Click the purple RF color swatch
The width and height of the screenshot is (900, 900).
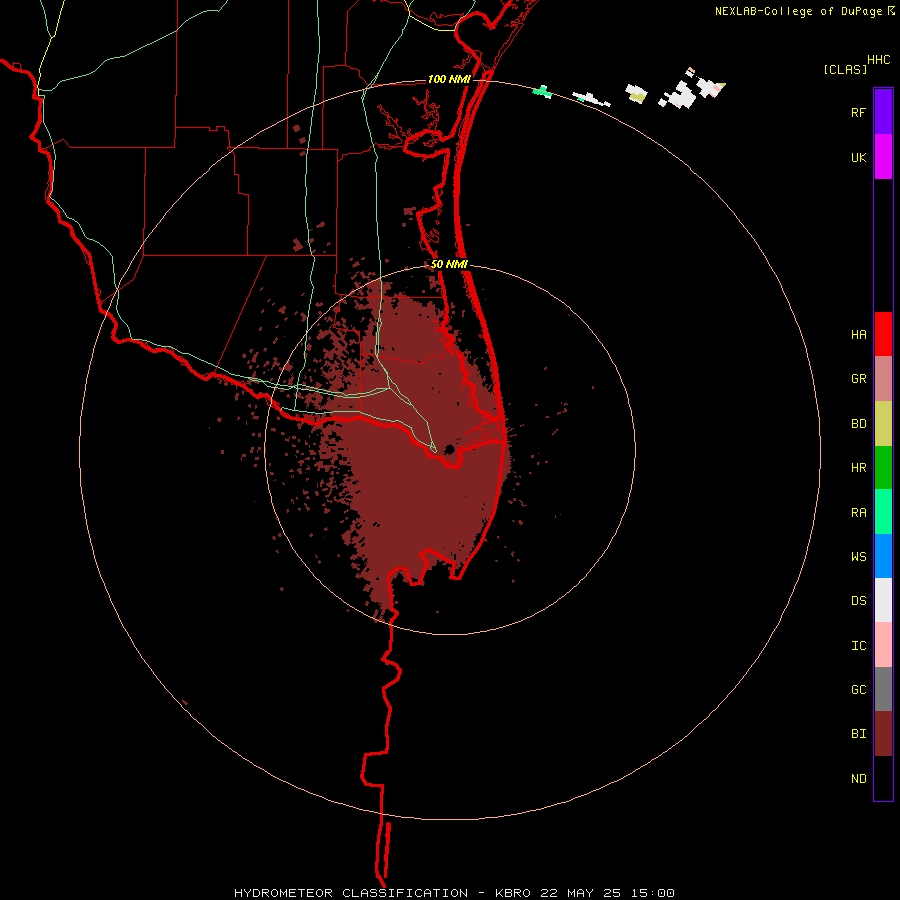pyautogui.click(x=883, y=112)
